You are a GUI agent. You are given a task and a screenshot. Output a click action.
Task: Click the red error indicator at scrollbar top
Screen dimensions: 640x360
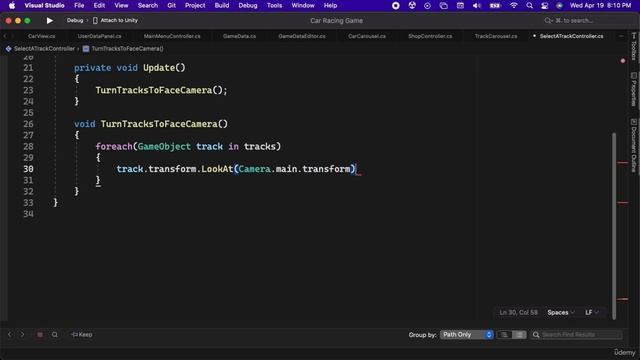[623, 61]
